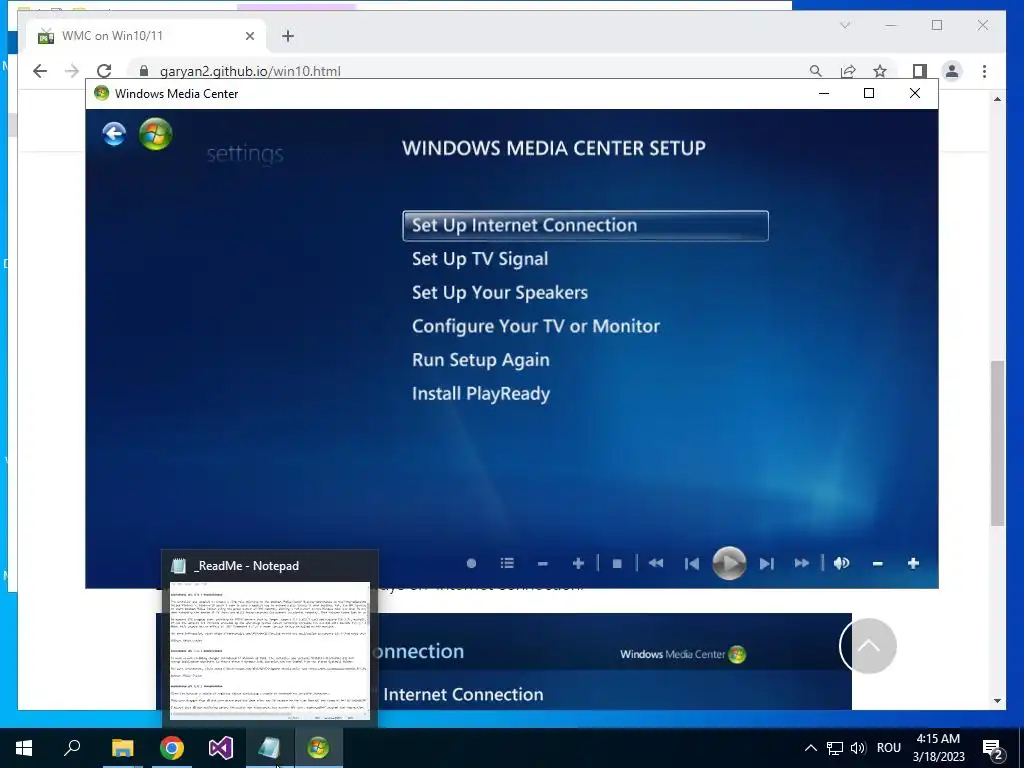The width and height of the screenshot is (1024, 768).
Task: Open clock showing 4:15 AM
Action: [x=938, y=748]
